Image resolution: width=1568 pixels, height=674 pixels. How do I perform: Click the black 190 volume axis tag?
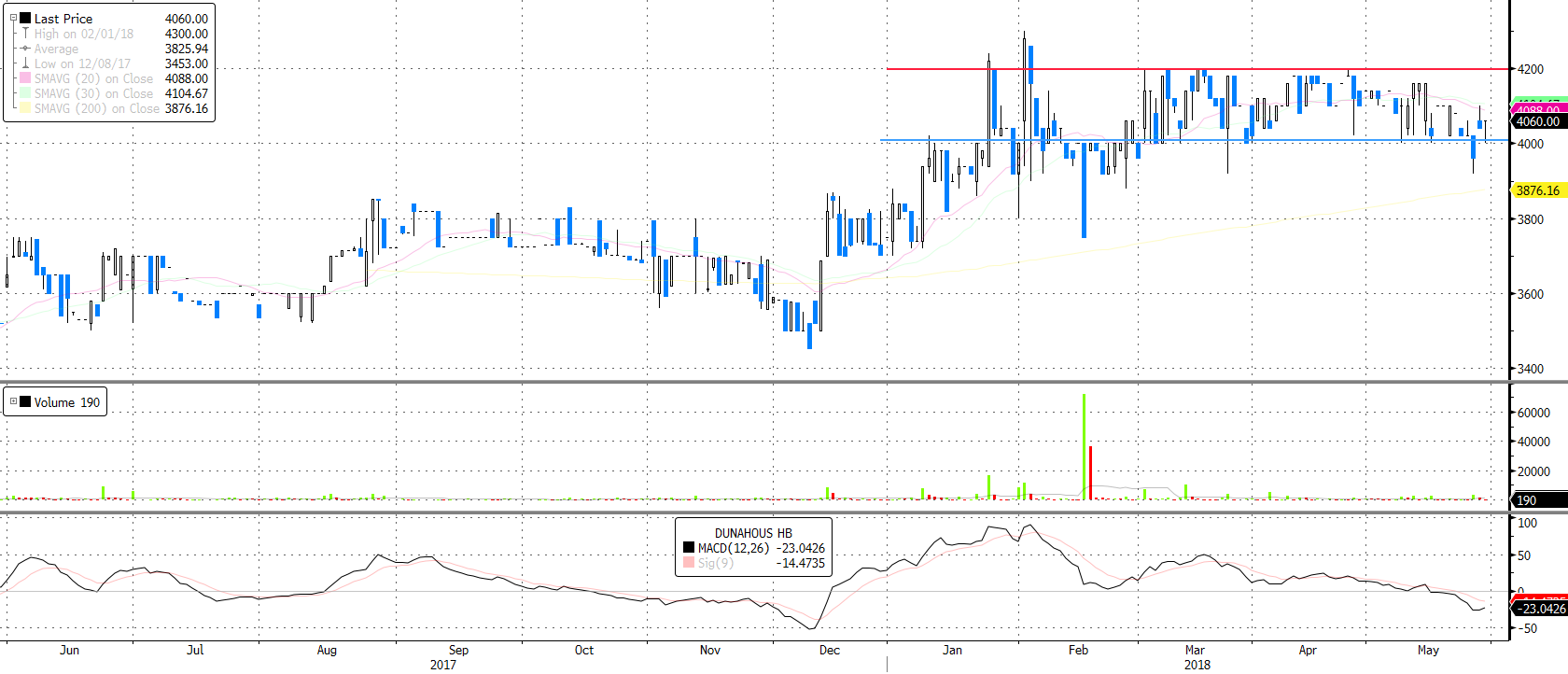tap(1538, 500)
